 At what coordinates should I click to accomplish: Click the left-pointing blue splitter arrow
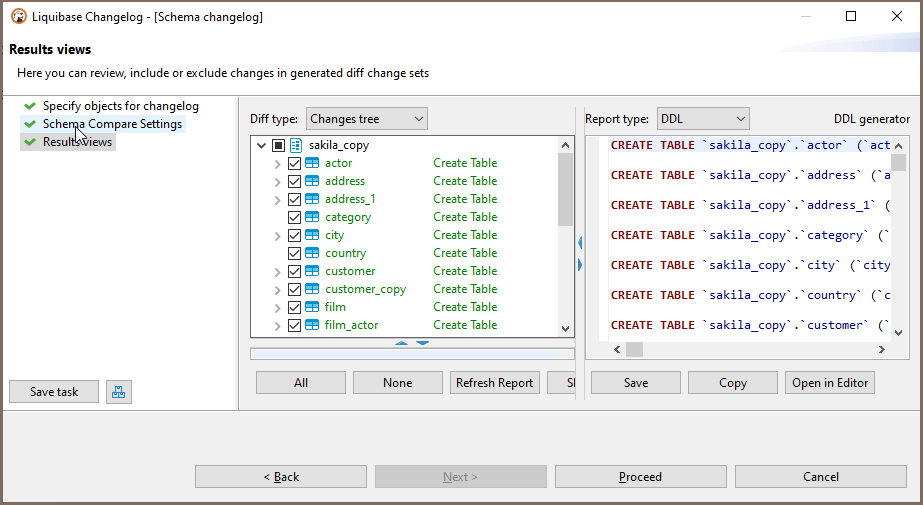pyautogui.click(x=580, y=242)
